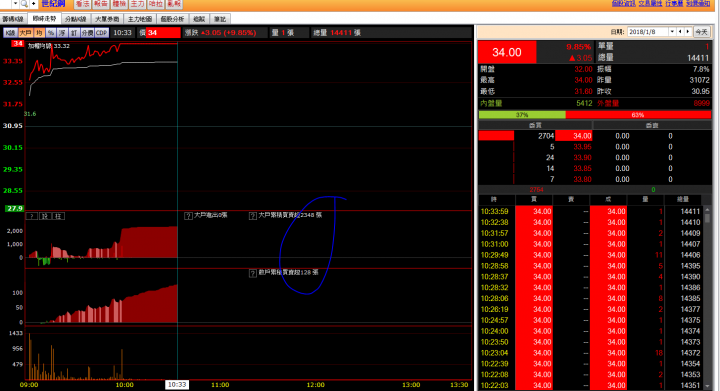Click the ? icon beside 散戶累積買賣超128張
720x391 pixels.
click(253, 273)
